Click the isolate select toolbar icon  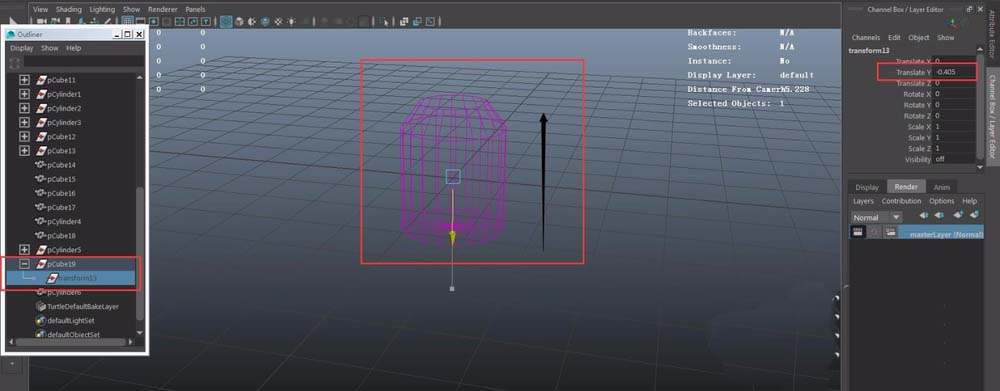[385, 22]
